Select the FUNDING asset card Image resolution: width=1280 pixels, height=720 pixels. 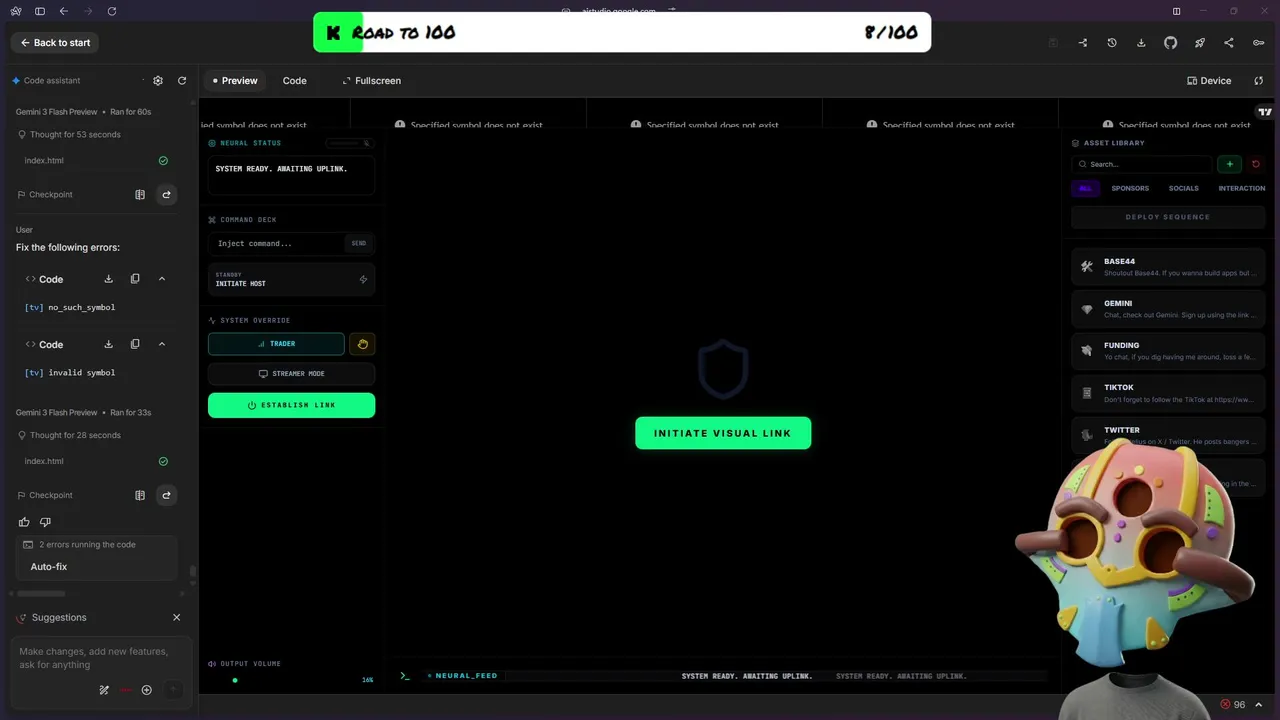click(1167, 351)
